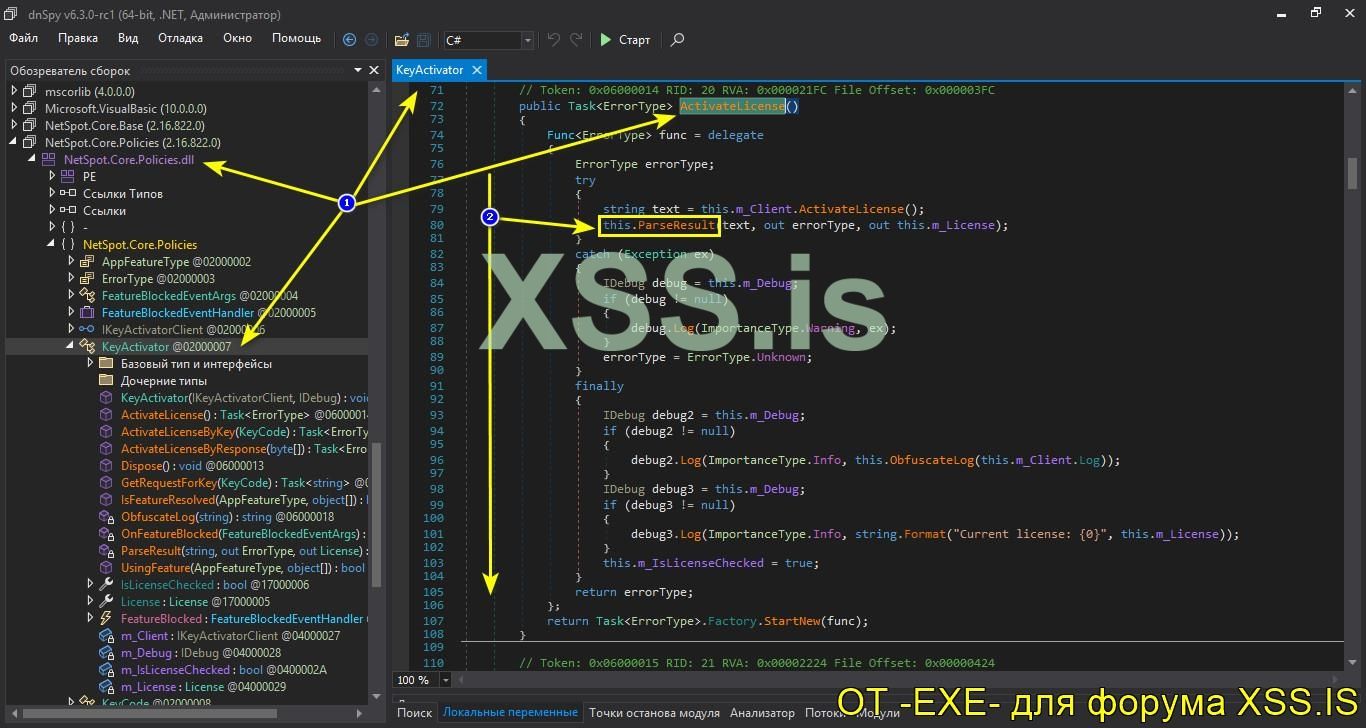Select IsFeatureResolved method in tree
The width and height of the screenshot is (1366, 728).
pyautogui.click(x=244, y=499)
